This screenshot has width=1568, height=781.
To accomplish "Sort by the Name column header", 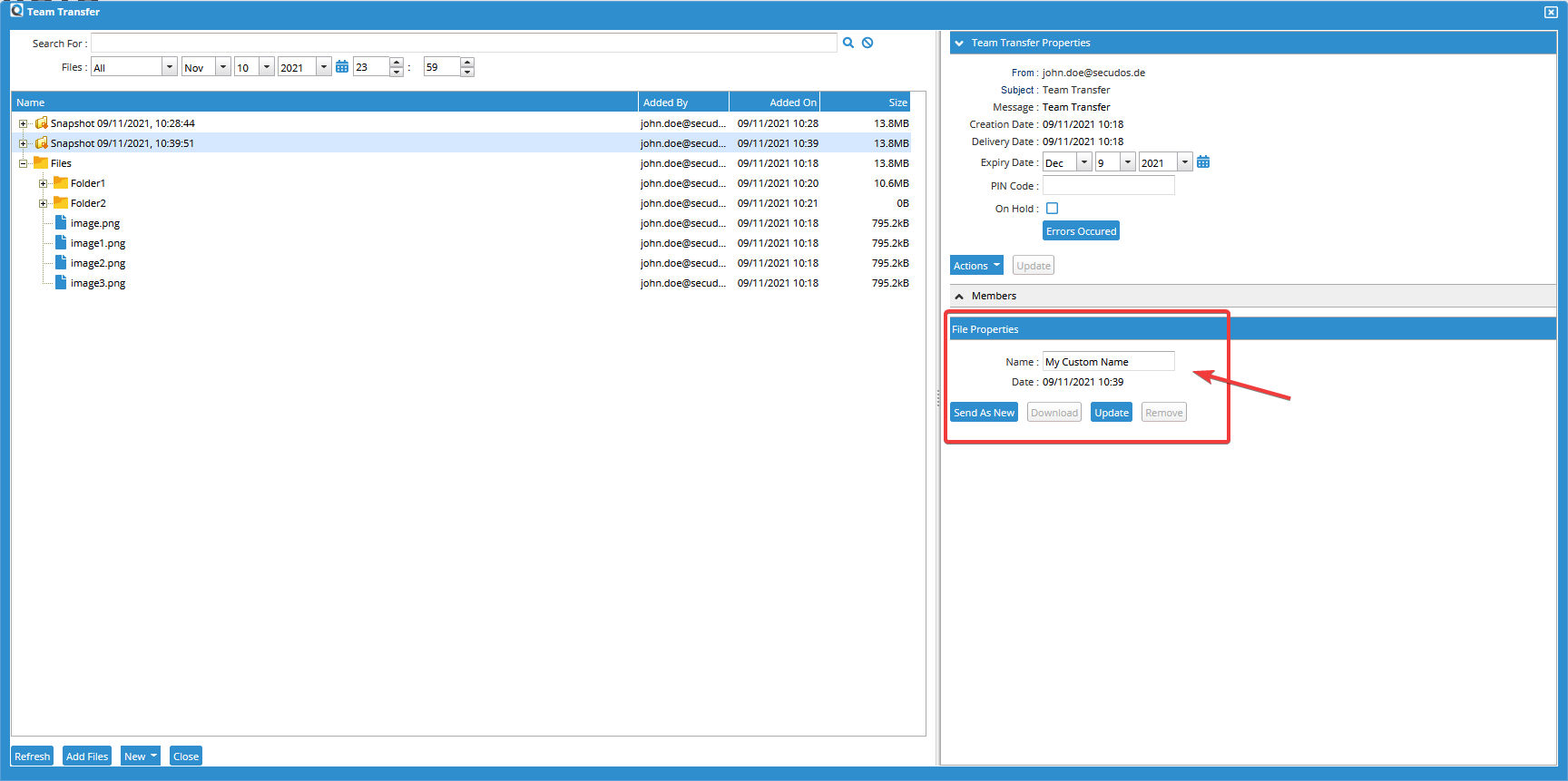I will click(325, 103).
